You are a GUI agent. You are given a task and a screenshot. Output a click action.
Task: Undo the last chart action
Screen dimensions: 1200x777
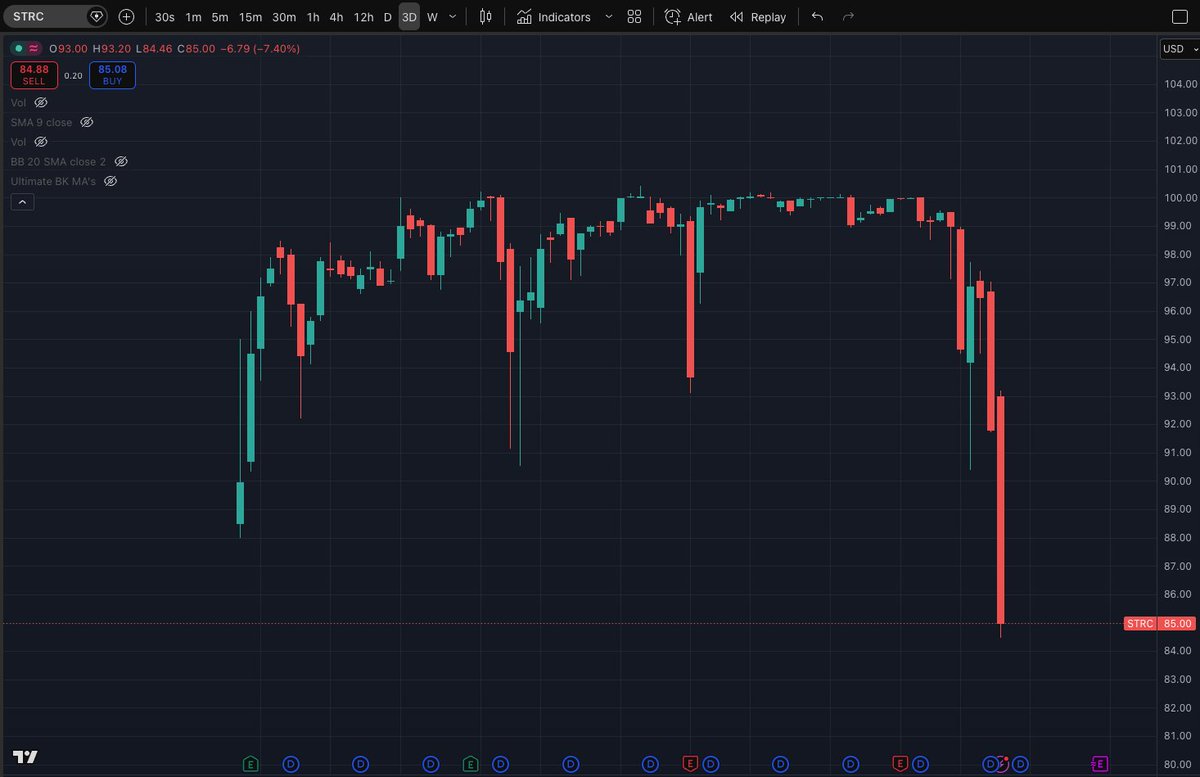coord(817,17)
